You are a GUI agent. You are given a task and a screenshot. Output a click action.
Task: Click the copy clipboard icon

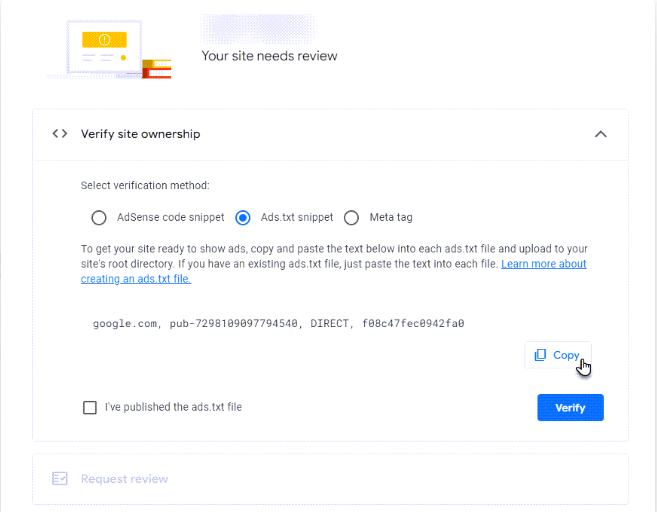(540, 355)
